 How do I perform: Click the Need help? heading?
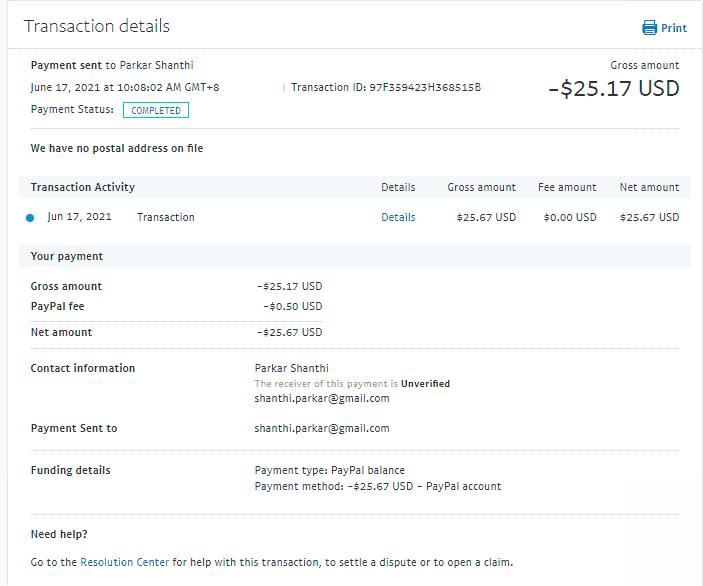pos(59,534)
